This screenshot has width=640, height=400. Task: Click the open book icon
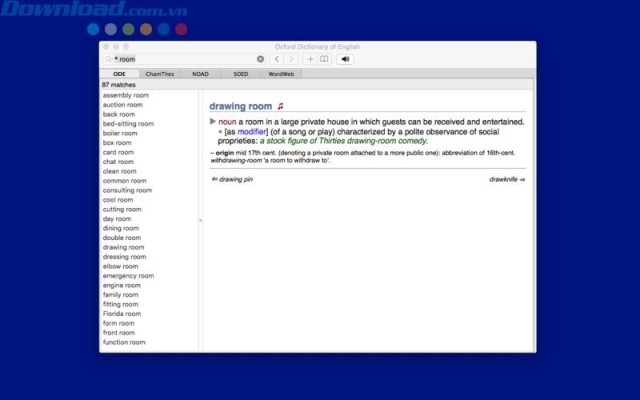coord(323,59)
